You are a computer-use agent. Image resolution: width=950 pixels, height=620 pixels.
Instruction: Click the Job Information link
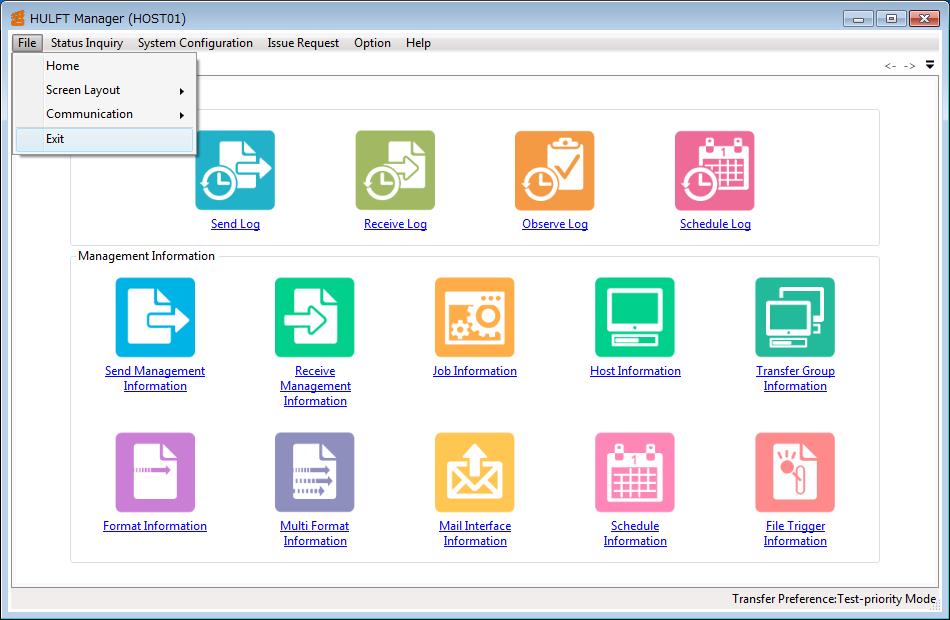[474, 371]
